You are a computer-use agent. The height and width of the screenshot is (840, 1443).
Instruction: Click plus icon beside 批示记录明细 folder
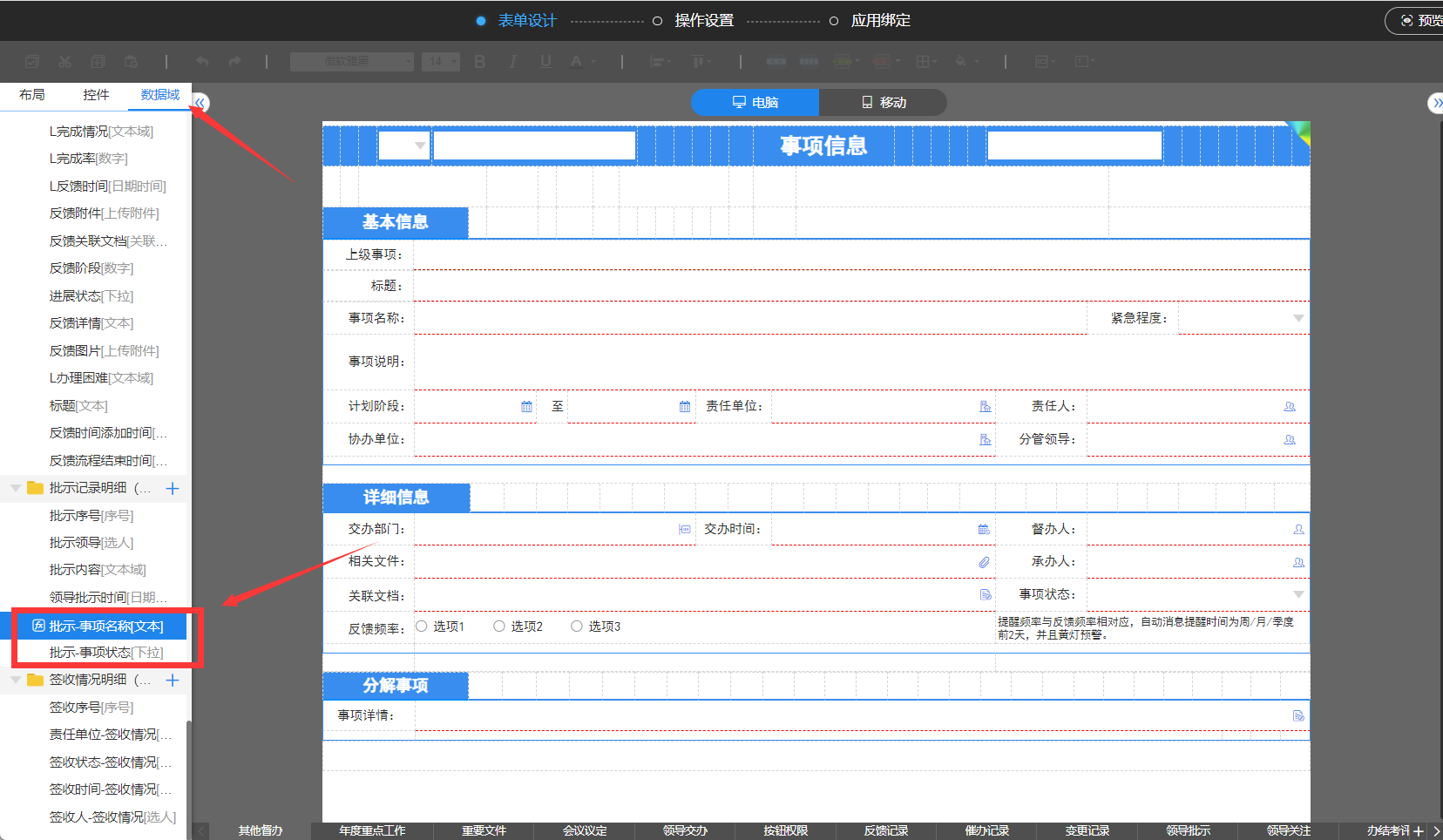[173, 489]
